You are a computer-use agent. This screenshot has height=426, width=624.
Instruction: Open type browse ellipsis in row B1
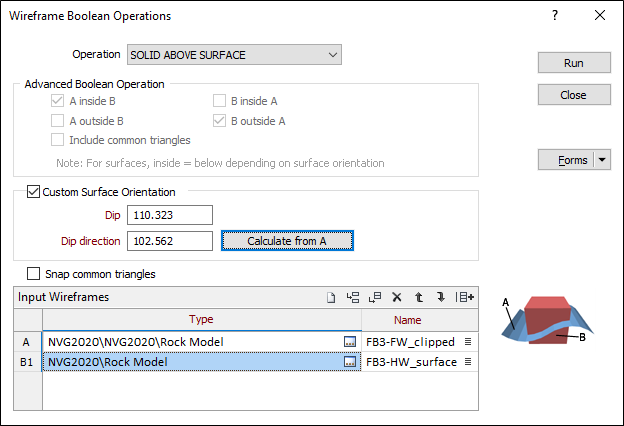pos(350,362)
